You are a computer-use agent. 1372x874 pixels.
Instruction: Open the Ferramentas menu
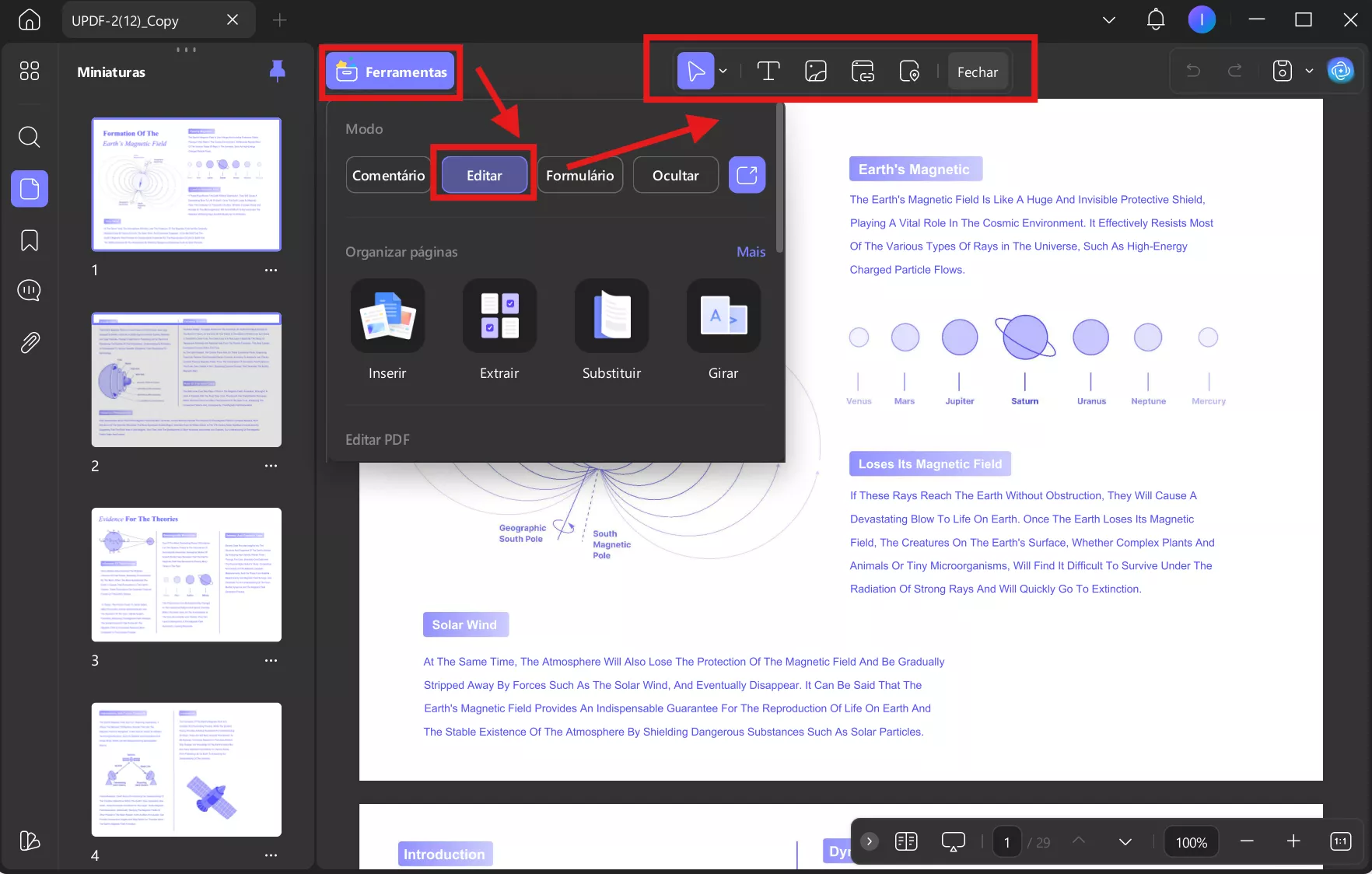(x=390, y=72)
